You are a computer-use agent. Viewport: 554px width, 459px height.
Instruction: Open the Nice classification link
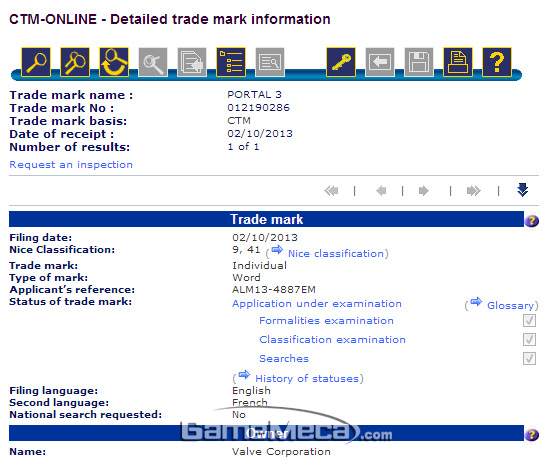coord(336,254)
